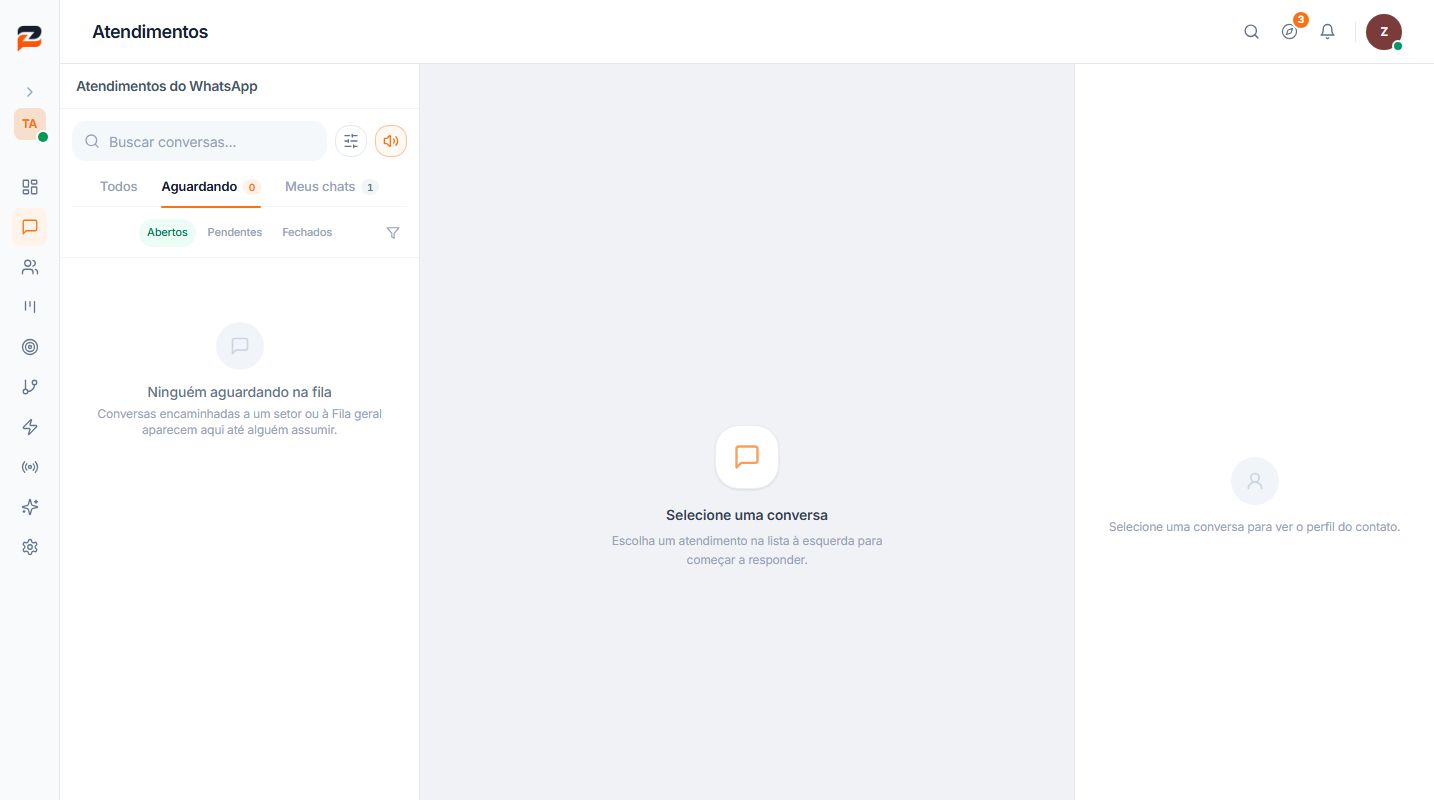Click the Ninguém aguardando na fila text
This screenshot has width=1434, height=800.
pyautogui.click(x=240, y=392)
